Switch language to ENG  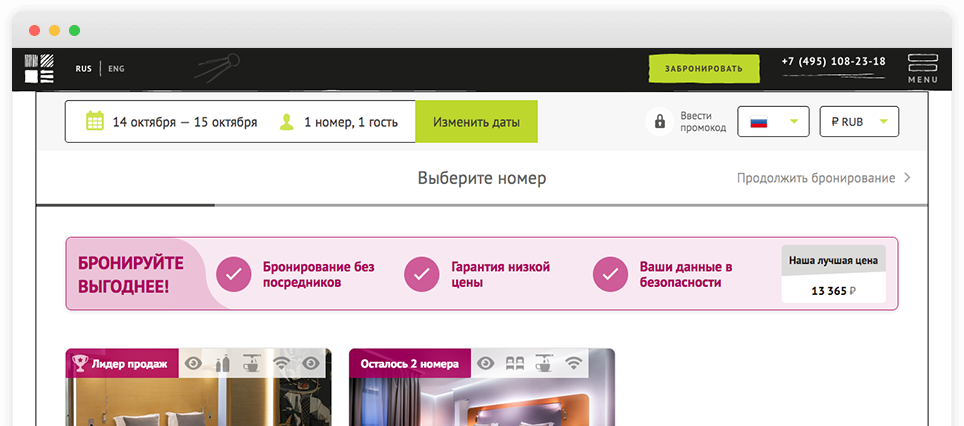(x=116, y=69)
